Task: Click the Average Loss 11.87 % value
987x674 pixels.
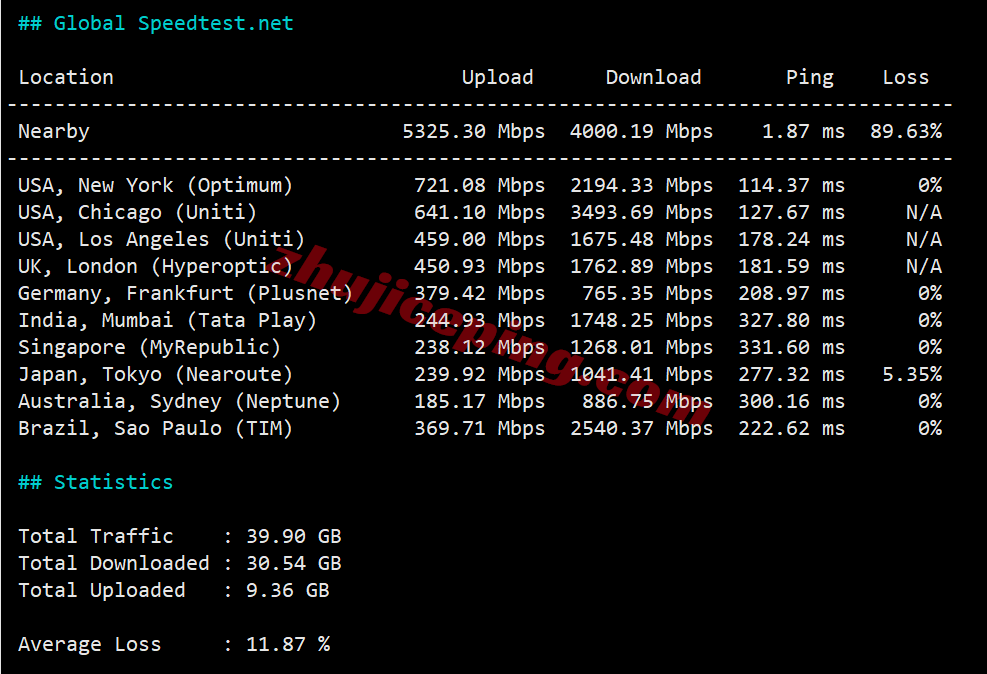Action: click(x=288, y=644)
